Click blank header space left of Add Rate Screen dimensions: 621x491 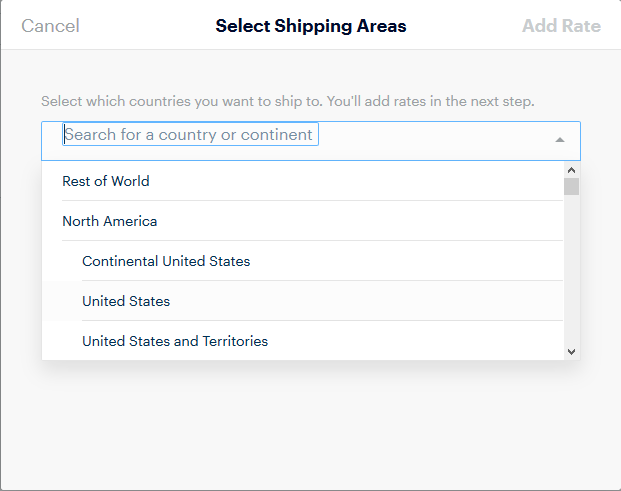[463, 26]
